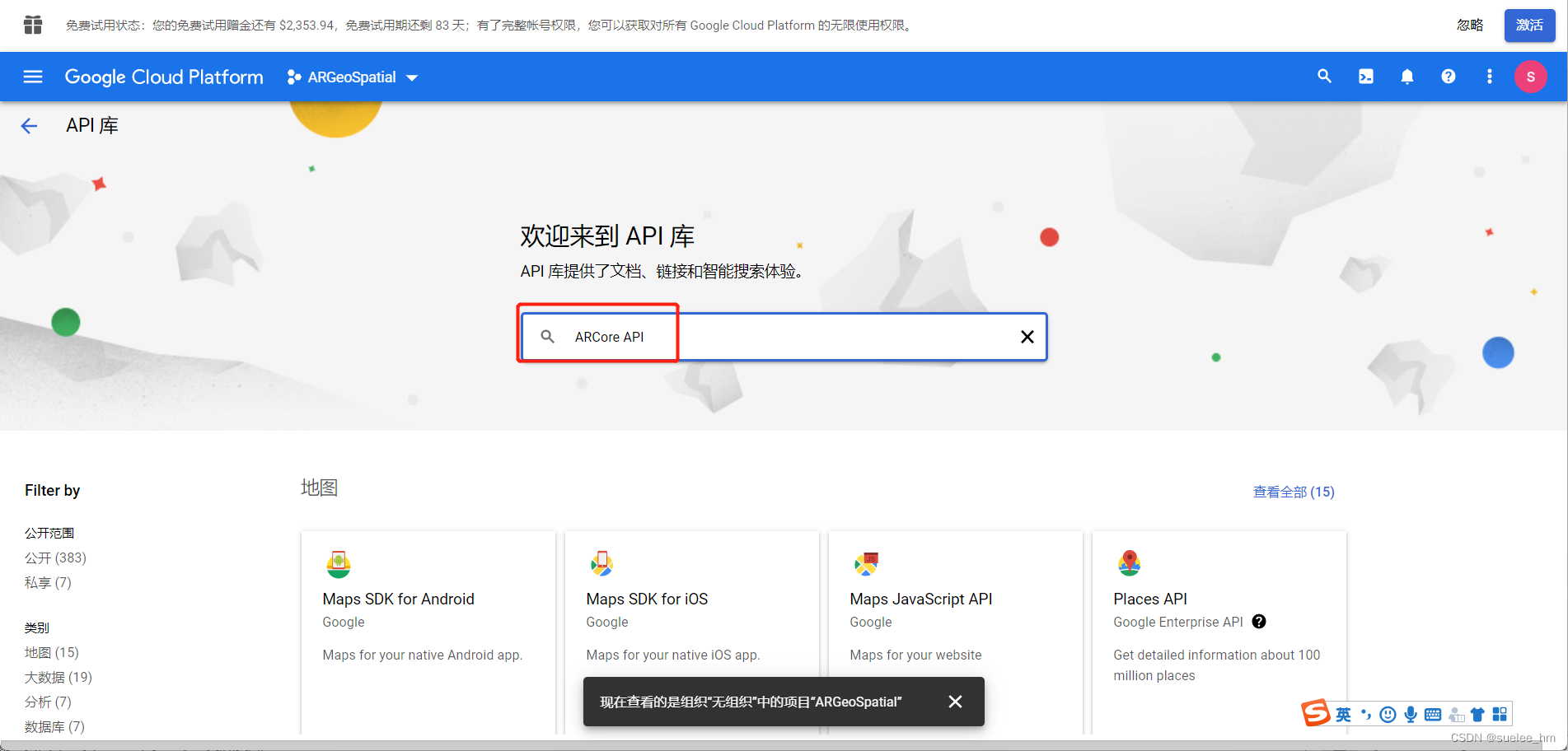Image resolution: width=1568 pixels, height=751 pixels.
Task: Click the 'Google Enterprise API' label
Action: pyautogui.click(x=1177, y=622)
